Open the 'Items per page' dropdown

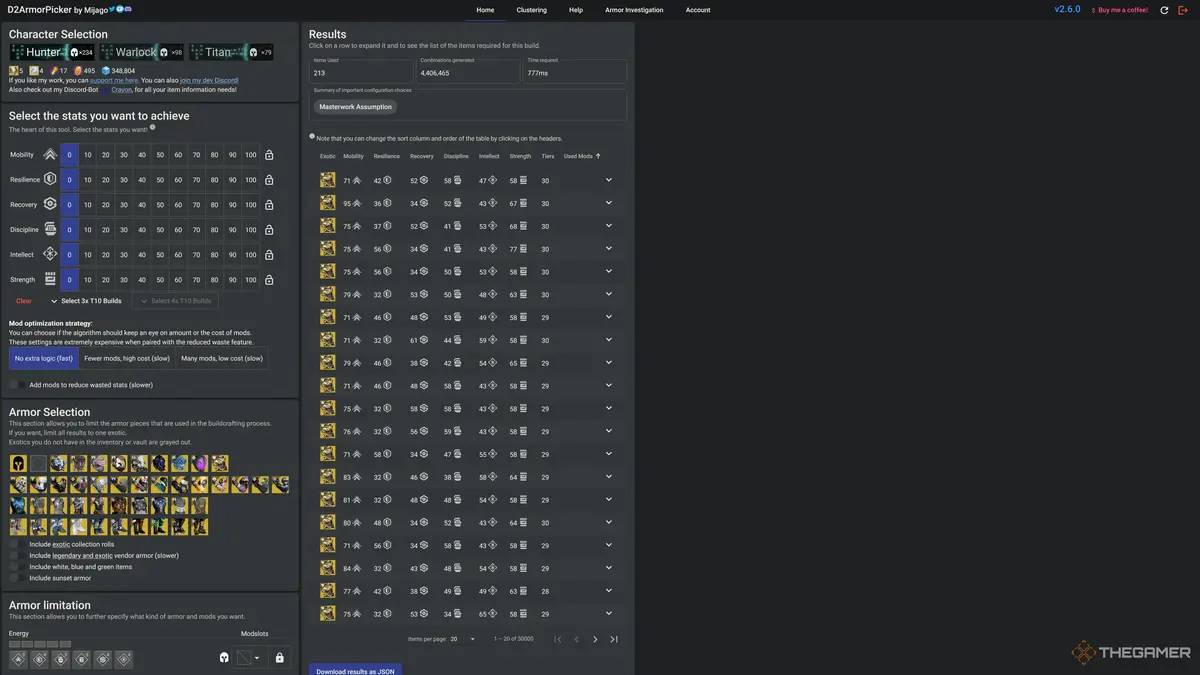click(463, 639)
